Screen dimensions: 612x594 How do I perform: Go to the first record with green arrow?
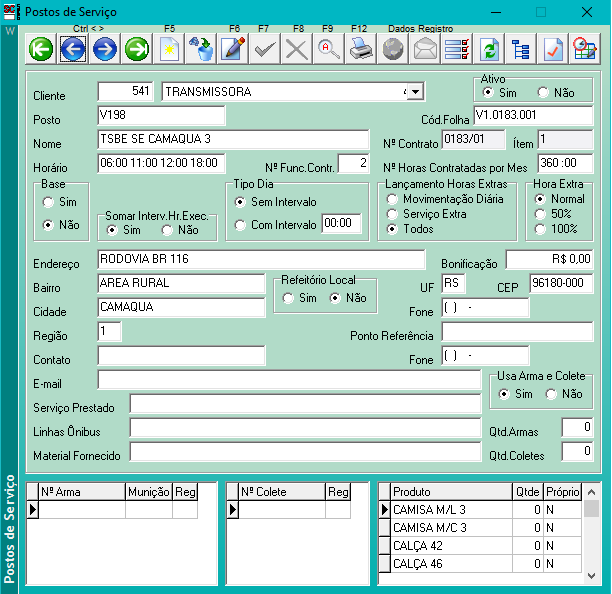pyautogui.click(x=41, y=49)
